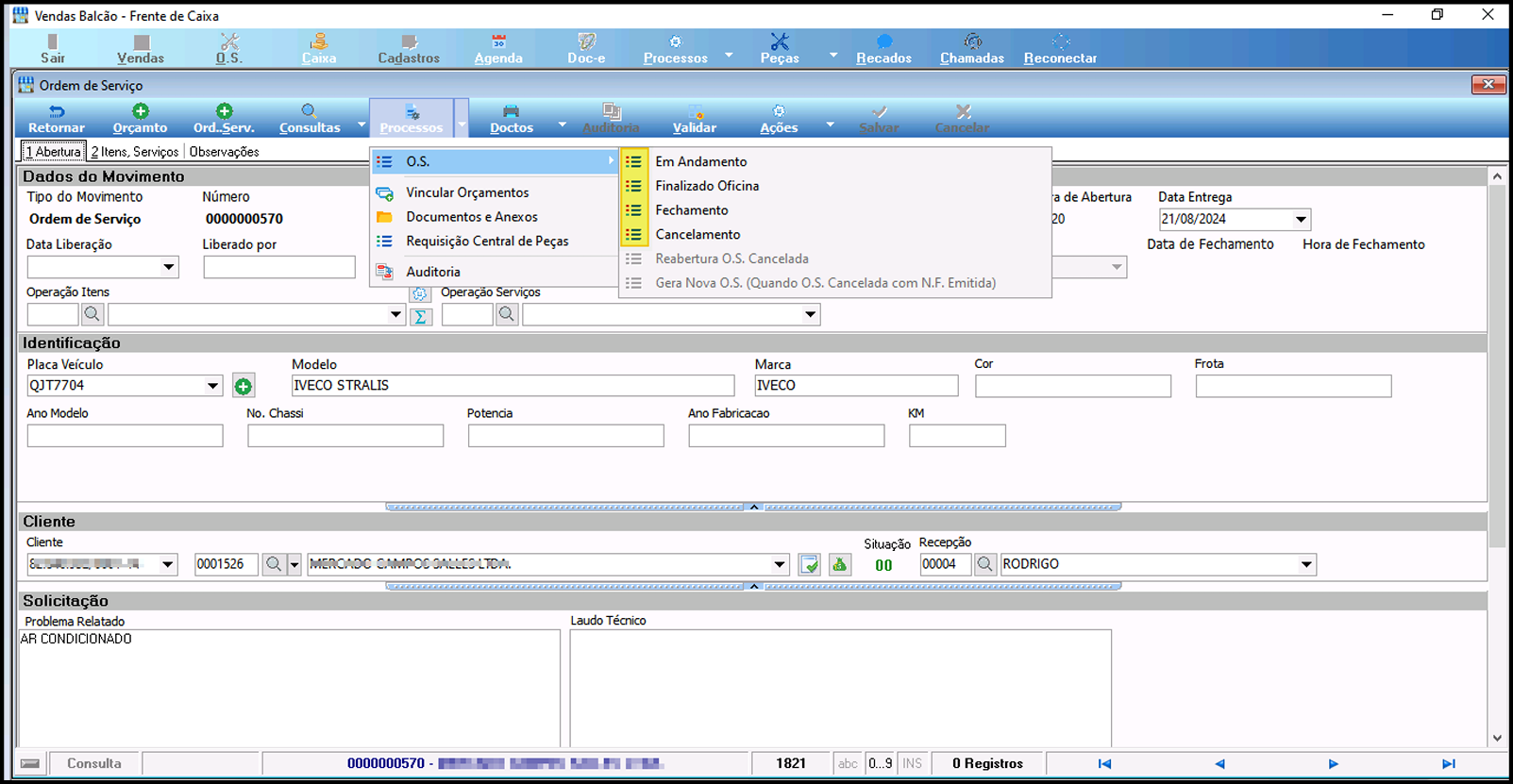Go to first record
1513x784 pixels.
tap(1104, 764)
